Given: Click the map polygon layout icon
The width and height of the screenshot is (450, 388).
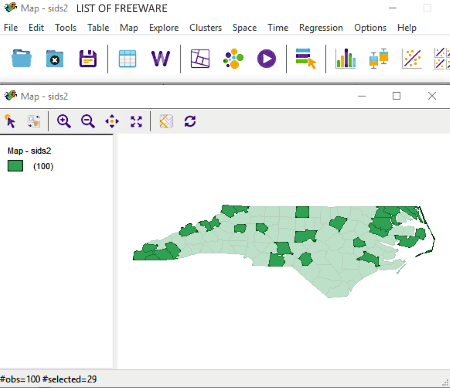Looking at the screenshot, I should click(x=200, y=59).
